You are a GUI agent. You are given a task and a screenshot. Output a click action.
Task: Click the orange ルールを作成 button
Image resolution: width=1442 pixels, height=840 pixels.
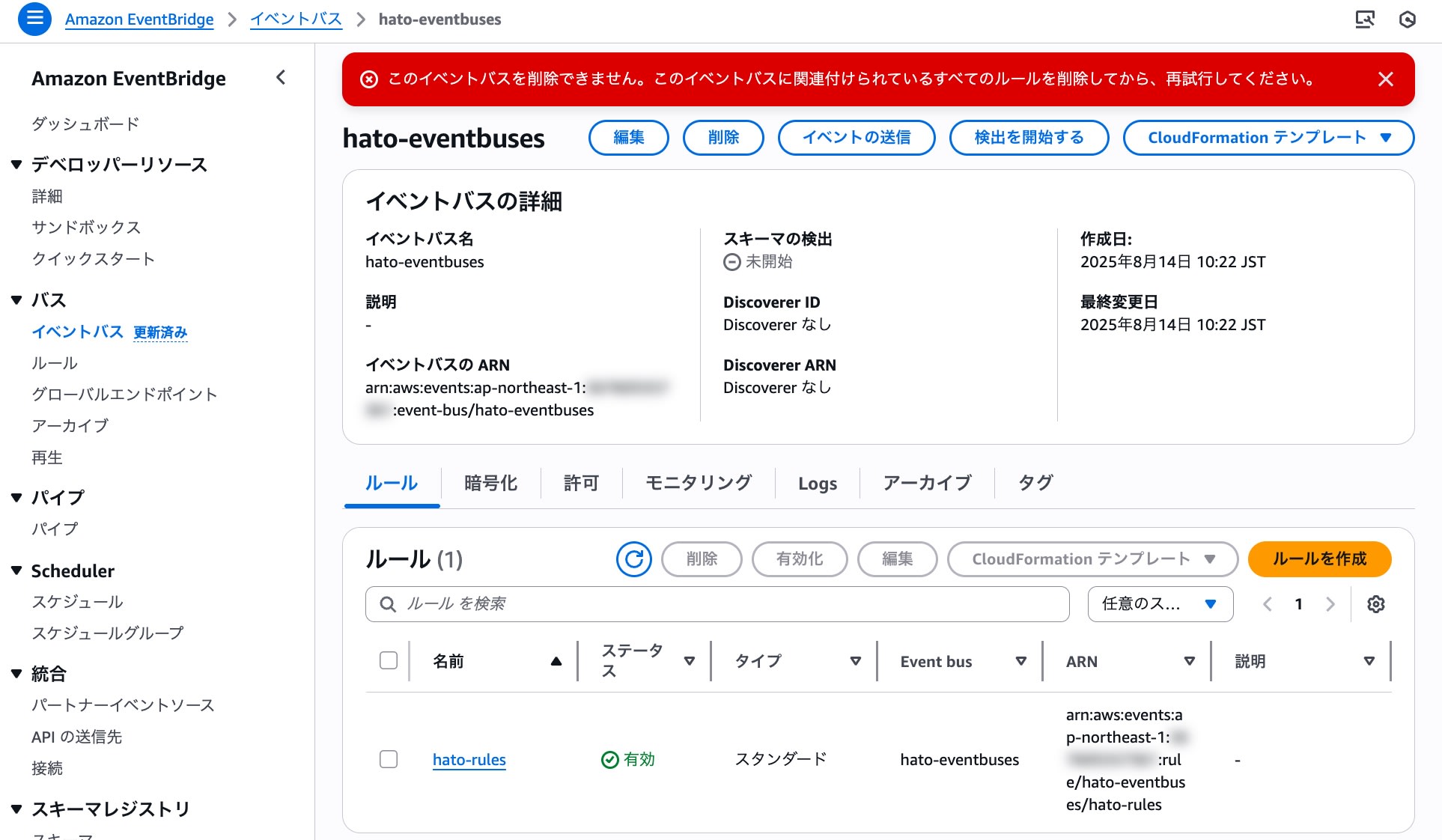coord(1320,559)
